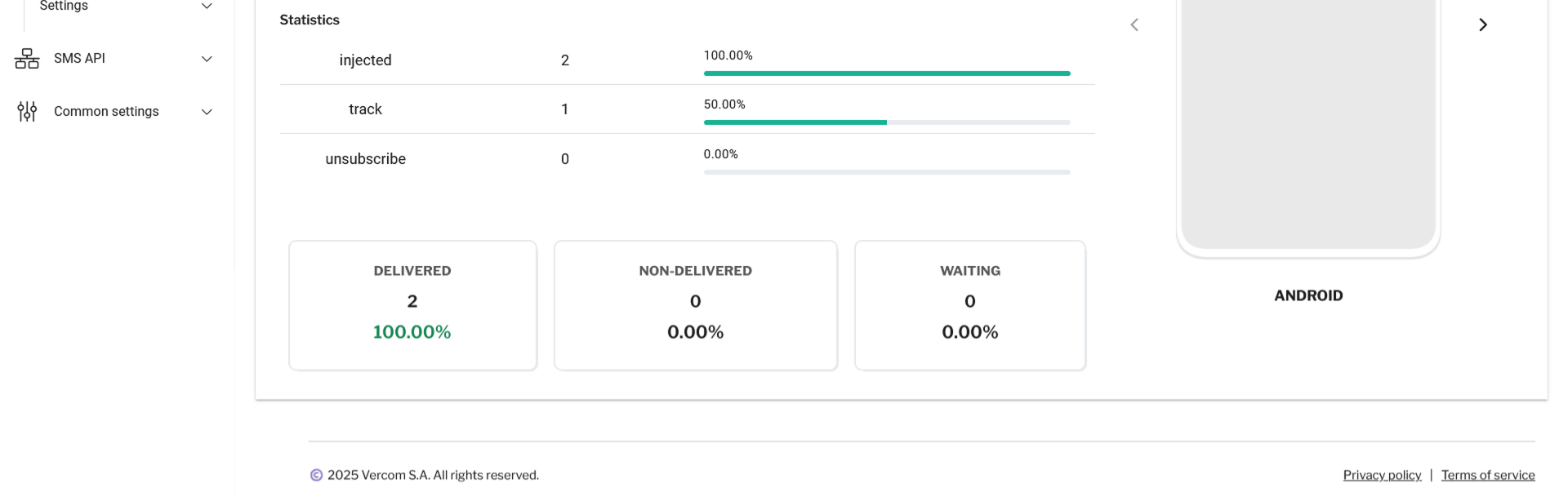Viewport: 1568px width, 501px height.
Task: Click the Common settings sliders icon
Action: click(27, 112)
